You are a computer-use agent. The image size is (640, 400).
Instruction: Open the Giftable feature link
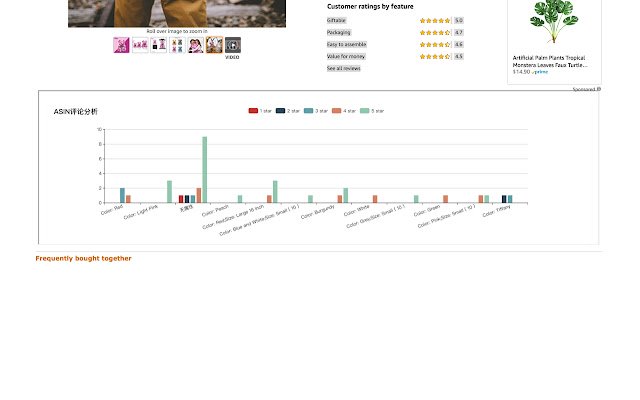point(336,20)
